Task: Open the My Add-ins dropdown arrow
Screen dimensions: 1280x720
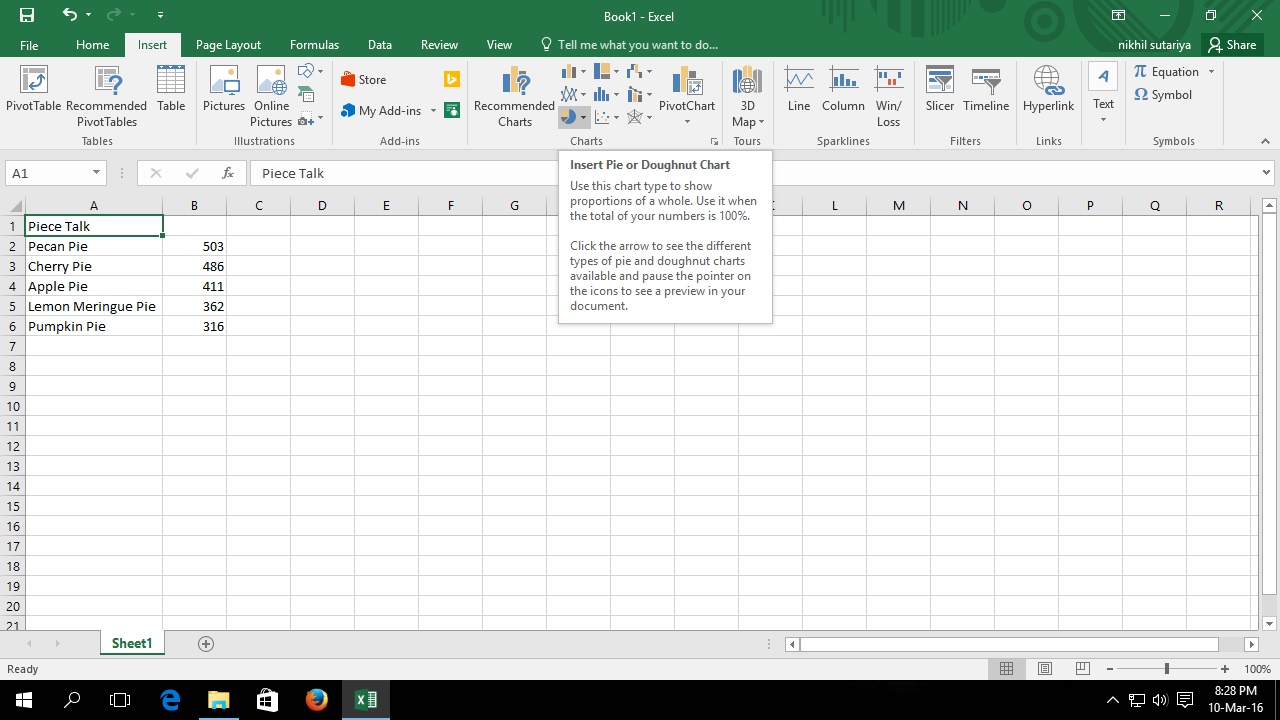Action: pos(433,111)
